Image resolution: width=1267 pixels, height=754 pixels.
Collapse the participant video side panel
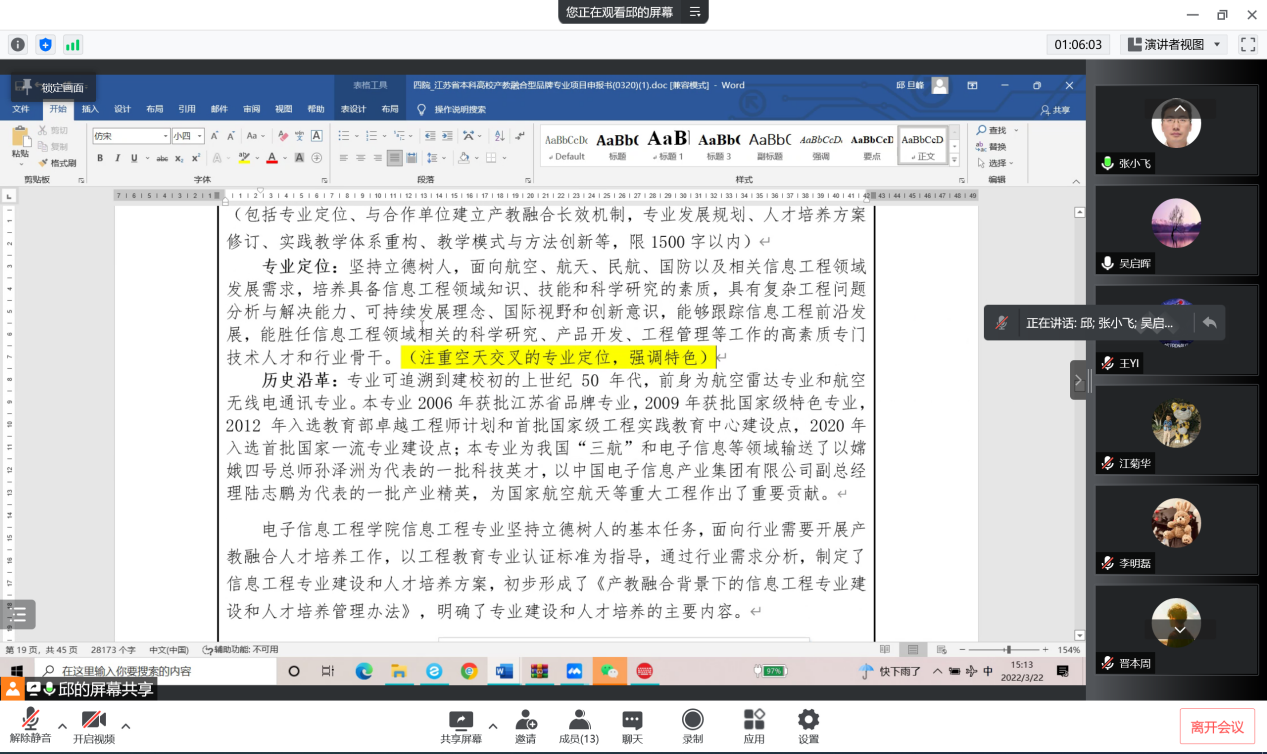(x=1078, y=380)
